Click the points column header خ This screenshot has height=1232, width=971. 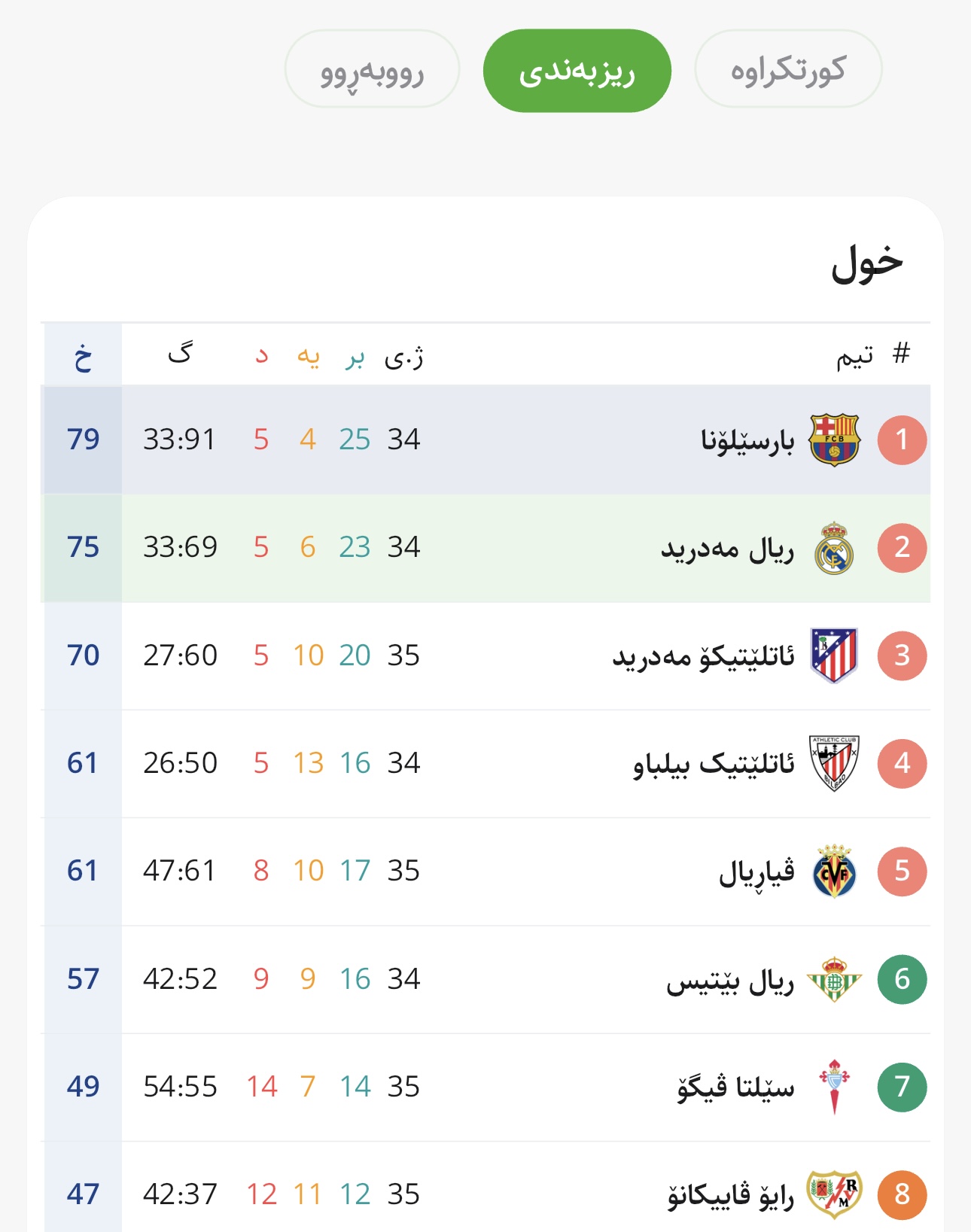pos(83,355)
